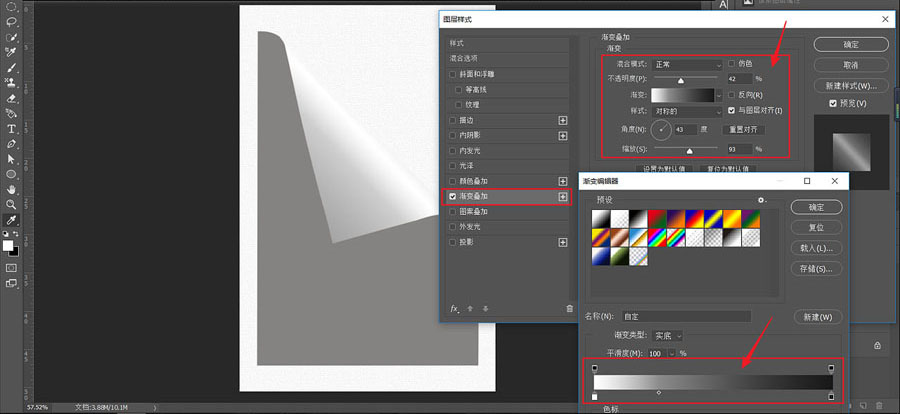Enable the 等高线 checkbox
This screenshot has height=414, width=900.
459,90
